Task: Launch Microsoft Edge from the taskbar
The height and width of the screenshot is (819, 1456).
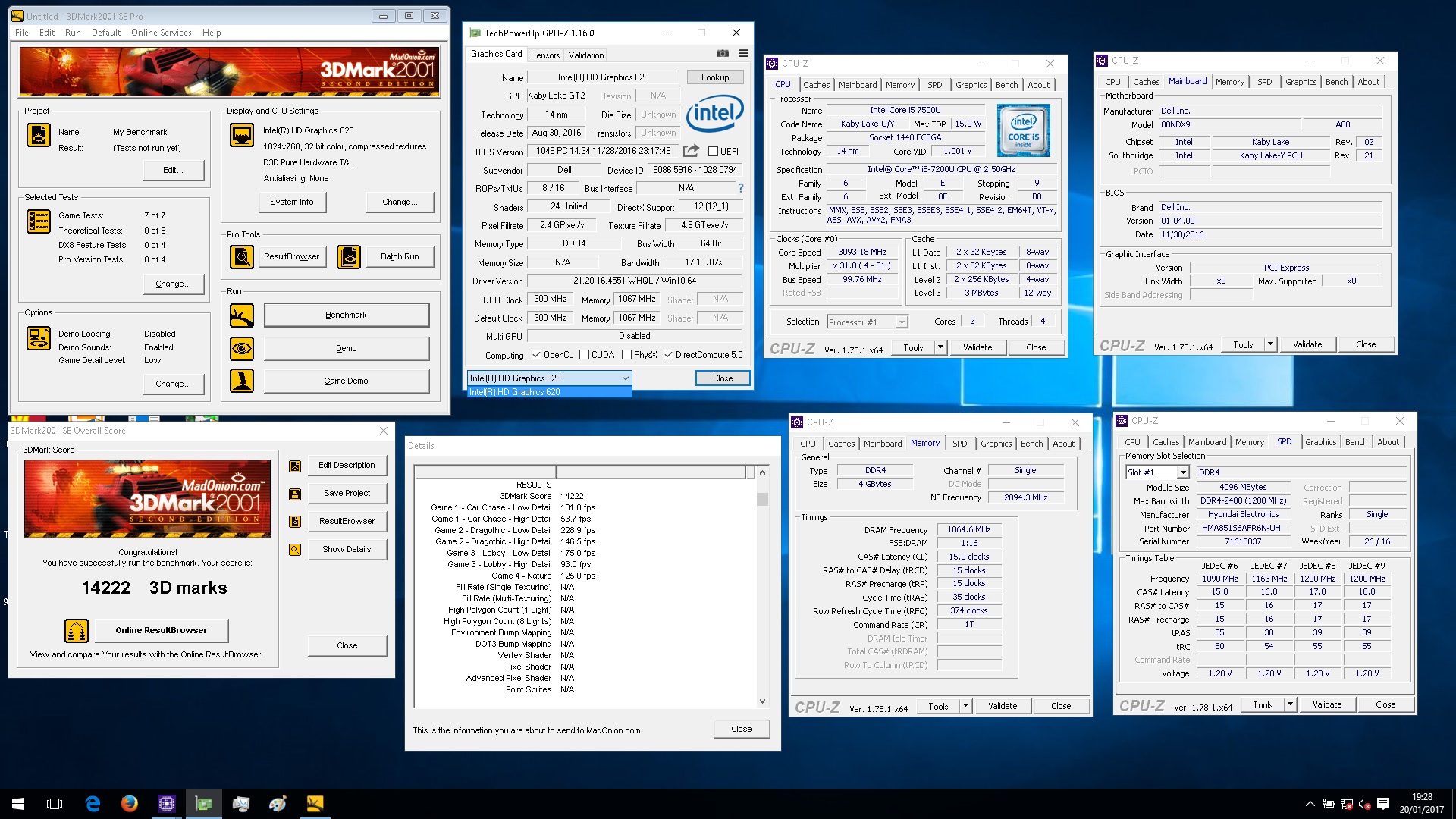Action: (x=93, y=804)
